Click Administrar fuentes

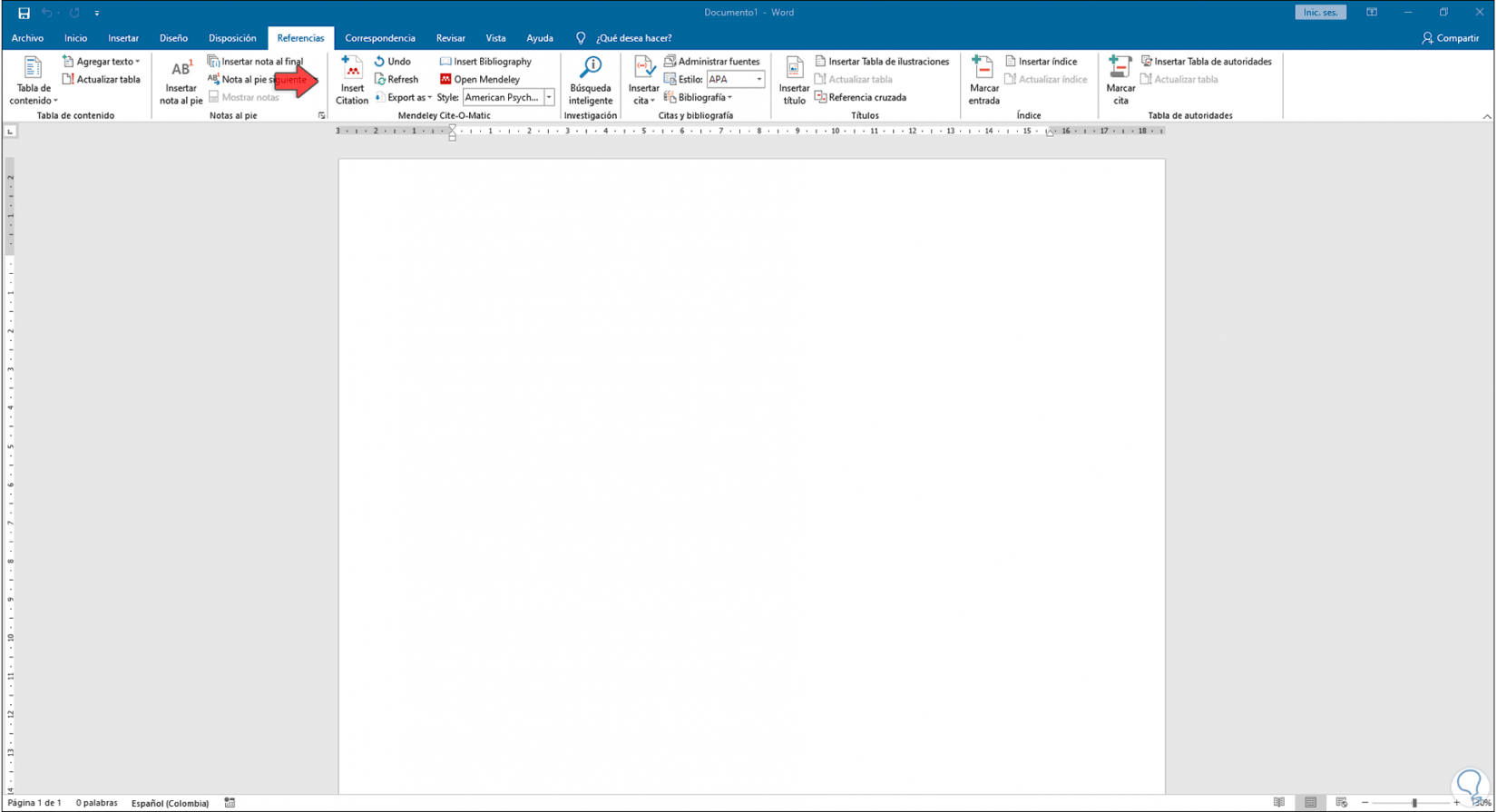pyautogui.click(x=712, y=62)
